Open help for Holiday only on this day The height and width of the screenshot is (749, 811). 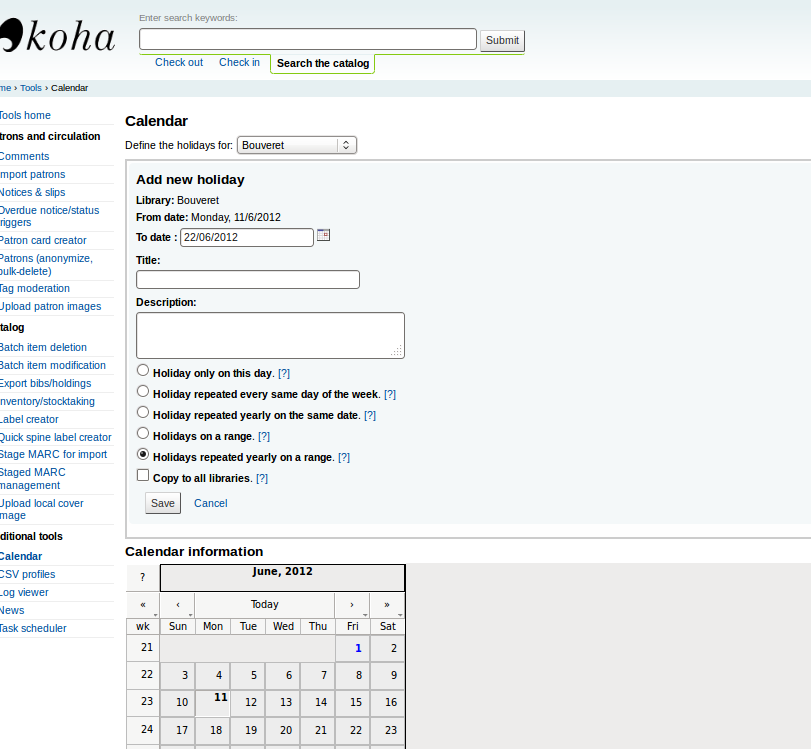coord(284,373)
